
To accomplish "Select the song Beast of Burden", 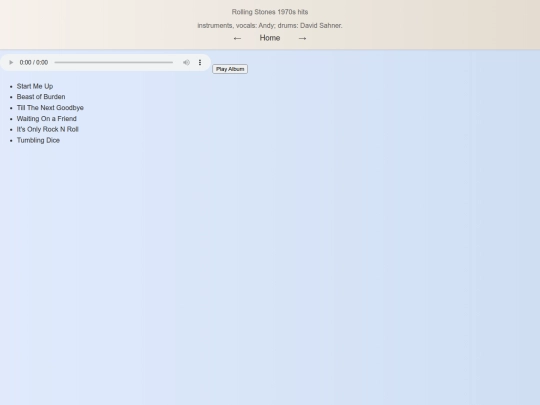I will click(x=41, y=97).
